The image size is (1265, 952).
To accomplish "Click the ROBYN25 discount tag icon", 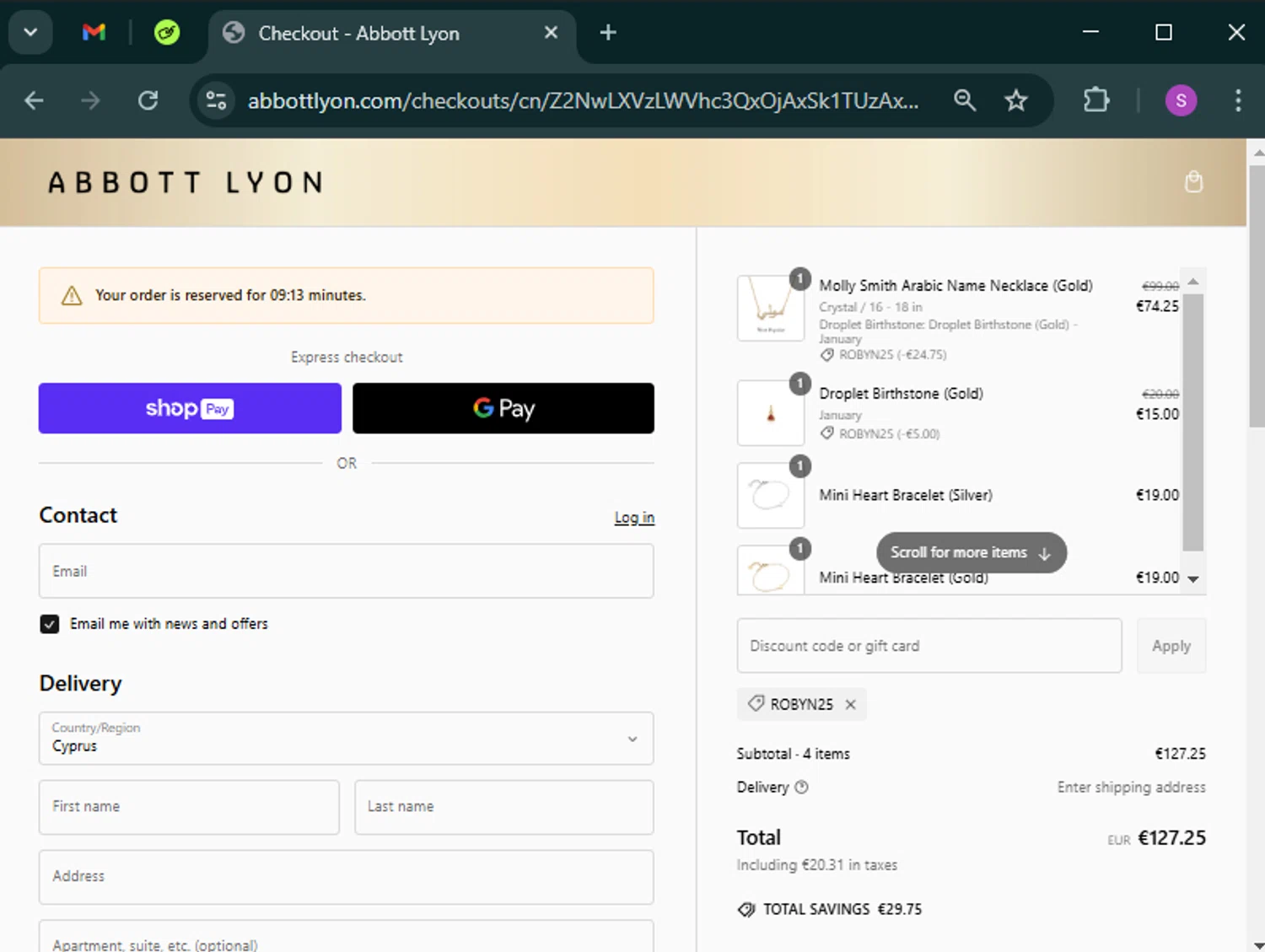I will 756,703.
